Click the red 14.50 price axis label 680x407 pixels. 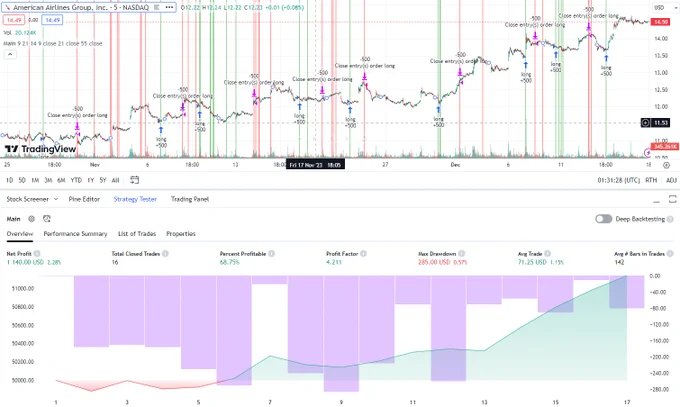(x=660, y=22)
